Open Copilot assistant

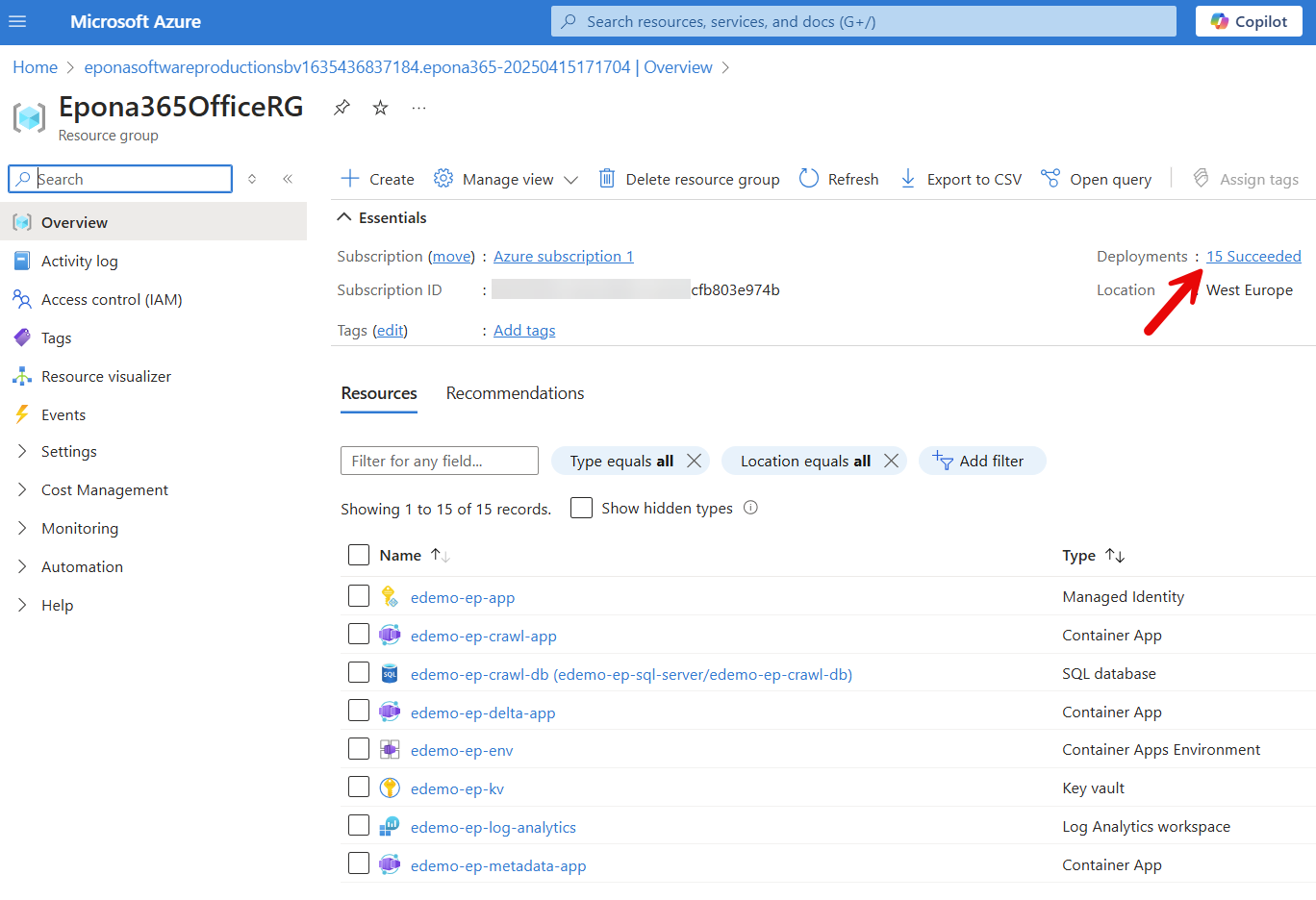pos(1249,21)
